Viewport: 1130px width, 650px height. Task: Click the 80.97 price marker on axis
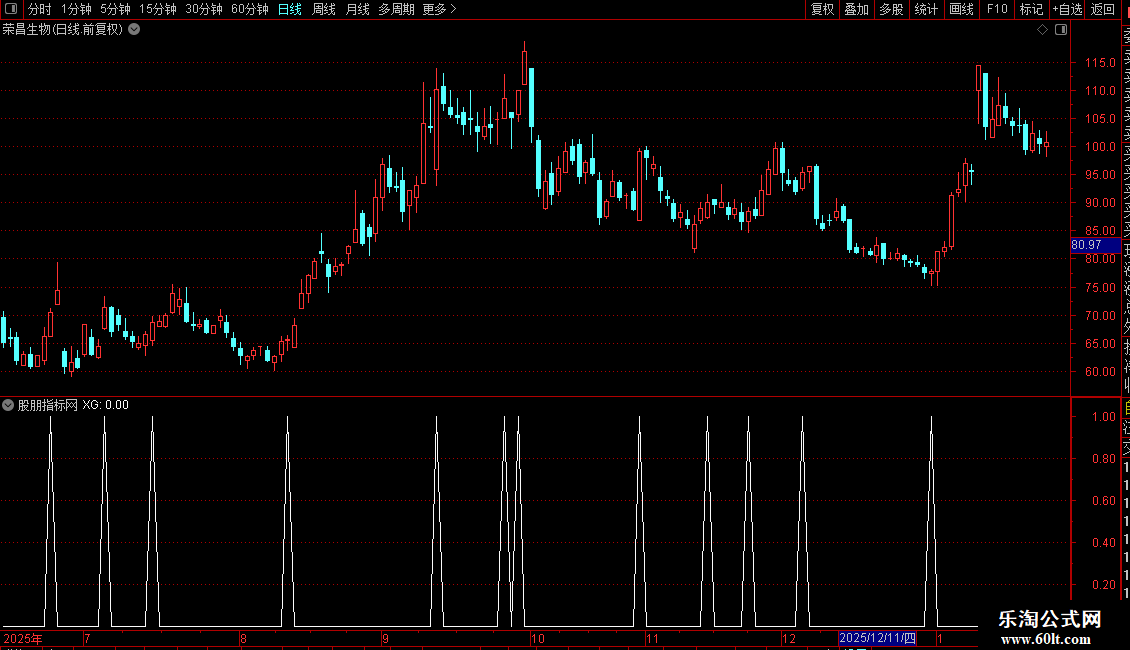point(1095,245)
